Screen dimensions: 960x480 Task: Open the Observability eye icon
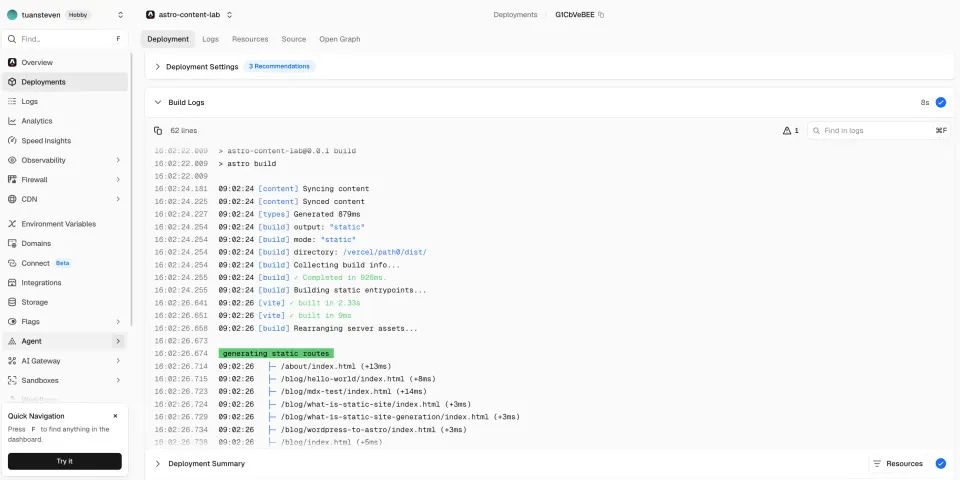12,160
